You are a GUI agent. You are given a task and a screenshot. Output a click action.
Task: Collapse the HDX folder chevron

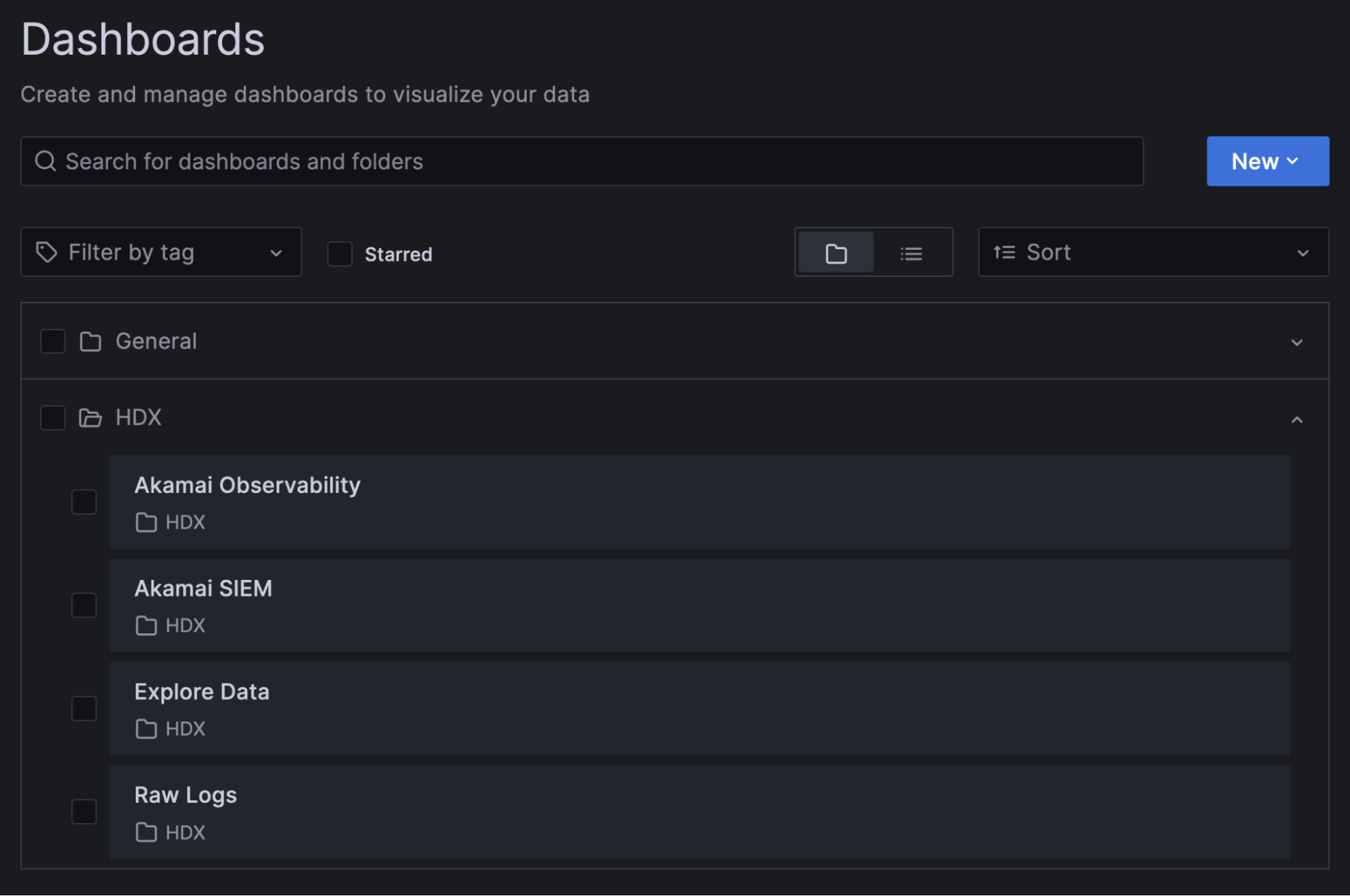[1297, 419]
